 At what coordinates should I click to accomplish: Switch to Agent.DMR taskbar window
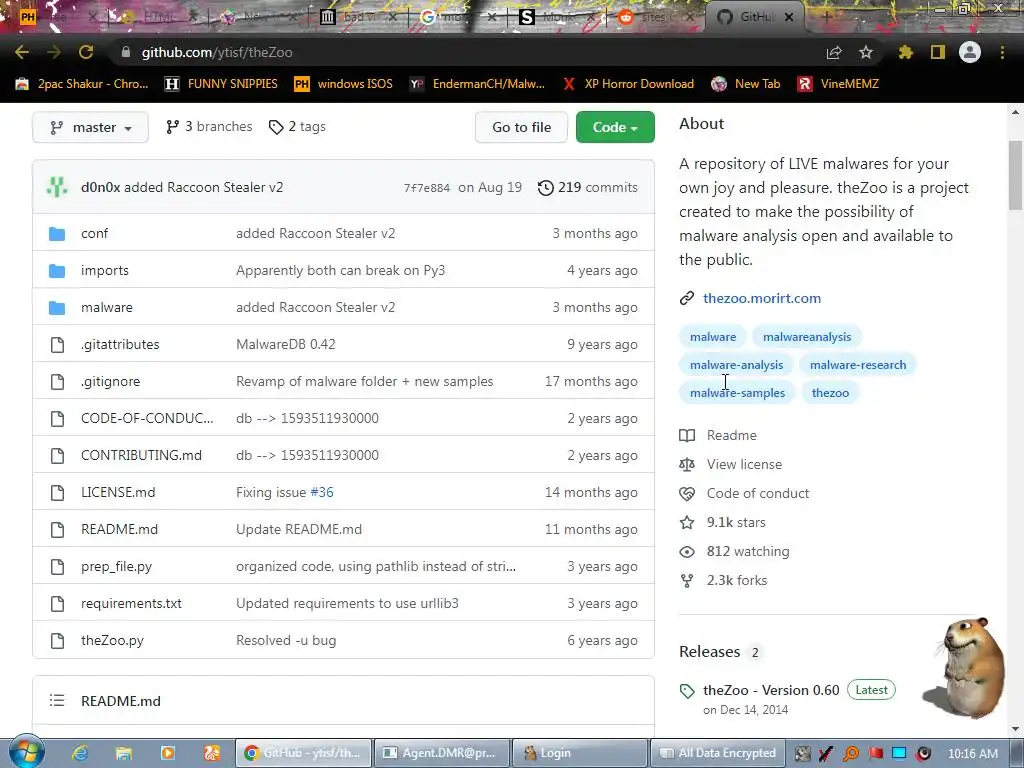441,753
